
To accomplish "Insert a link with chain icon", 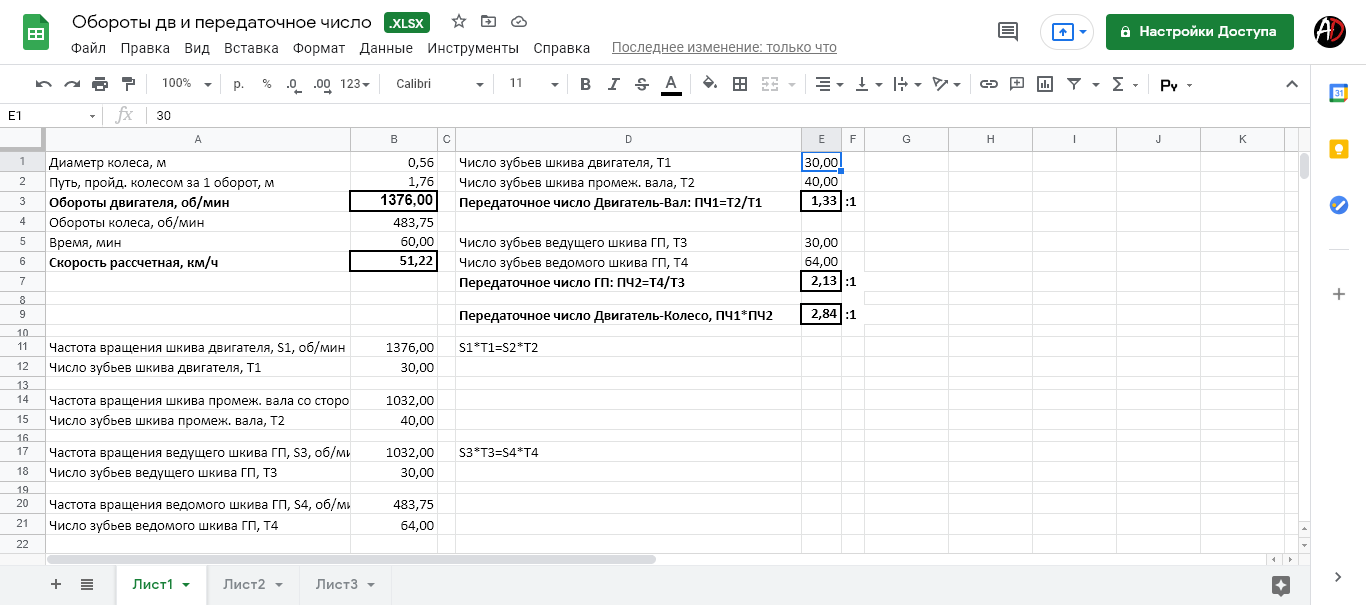I will (x=988, y=84).
